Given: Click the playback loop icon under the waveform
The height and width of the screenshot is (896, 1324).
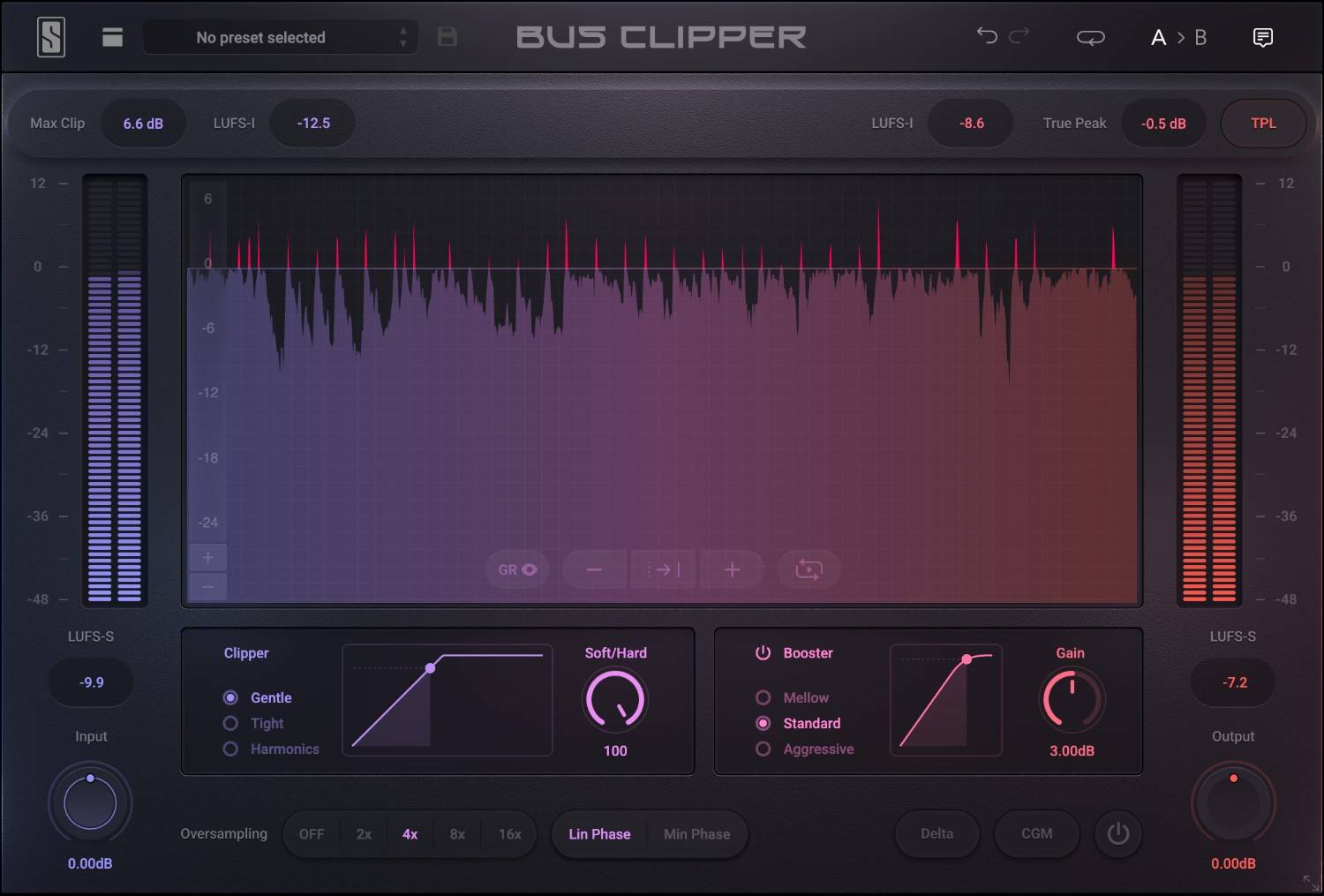Looking at the screenshot, I should coord(809,569).
